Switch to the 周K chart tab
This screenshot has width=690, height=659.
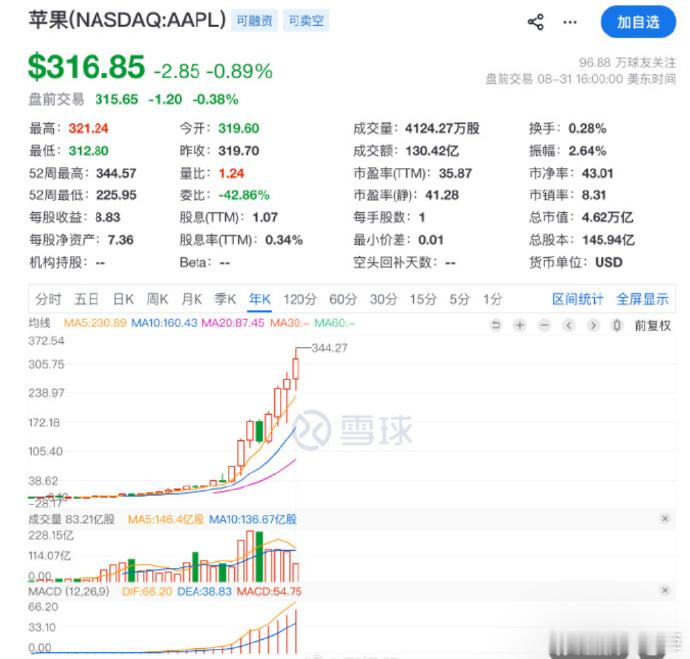click(157, 299)
